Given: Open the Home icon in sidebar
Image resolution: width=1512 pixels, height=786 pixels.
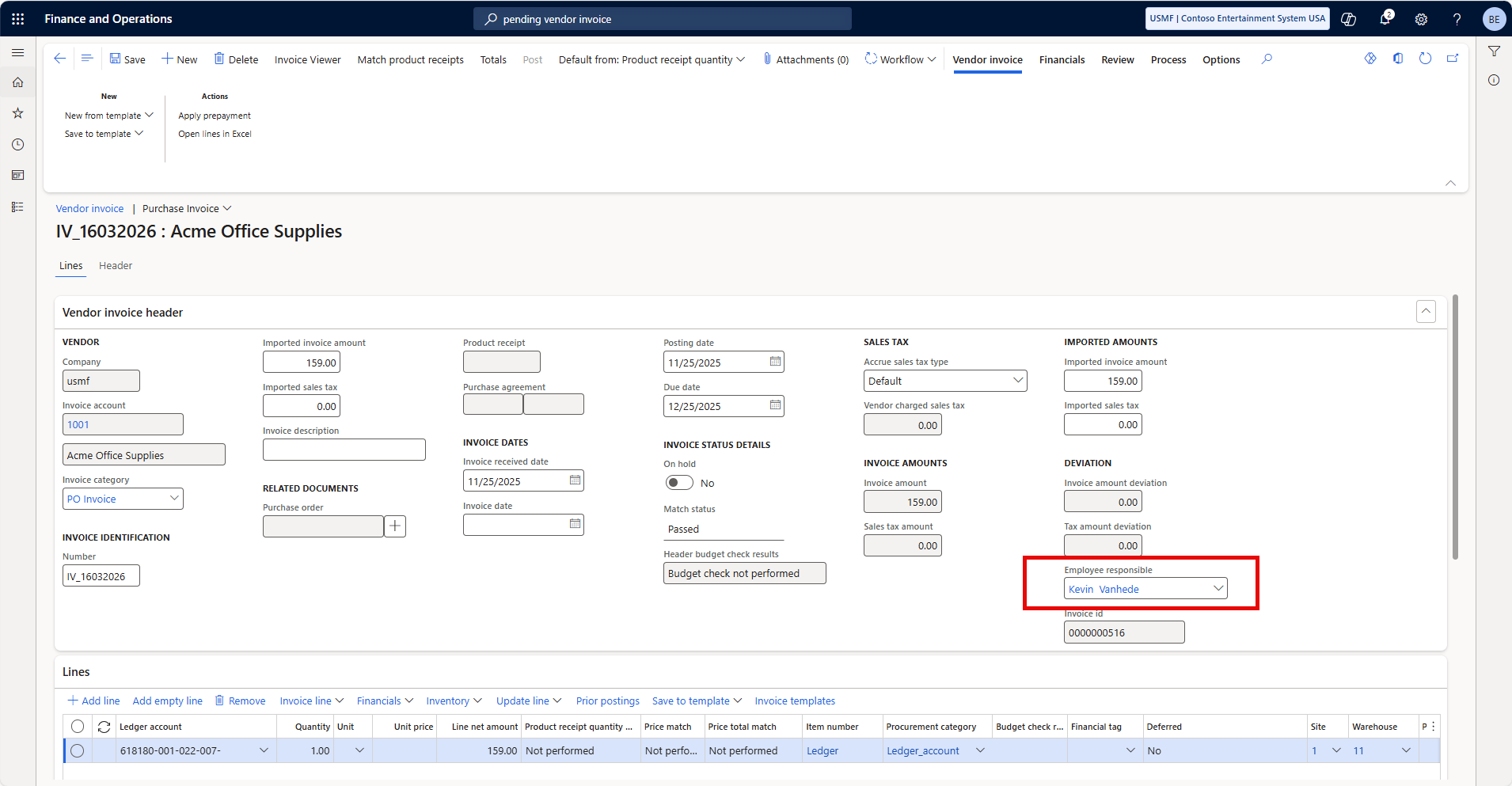Looking at the screenshot, I should tap(17, 82).
